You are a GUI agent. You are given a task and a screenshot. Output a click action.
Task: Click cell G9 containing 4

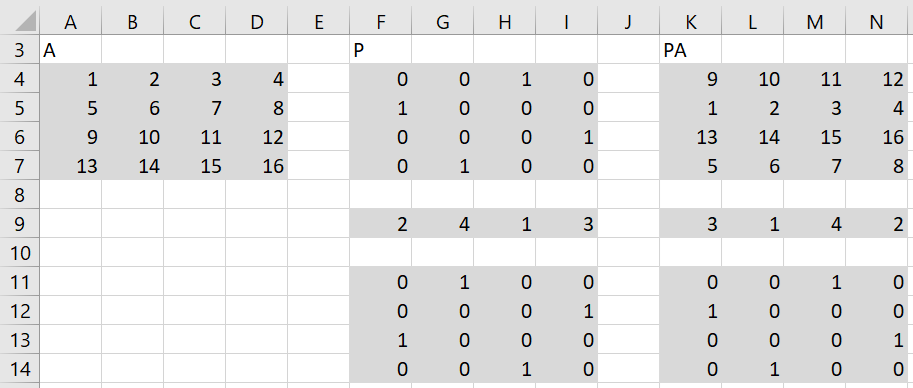point(443,224)
